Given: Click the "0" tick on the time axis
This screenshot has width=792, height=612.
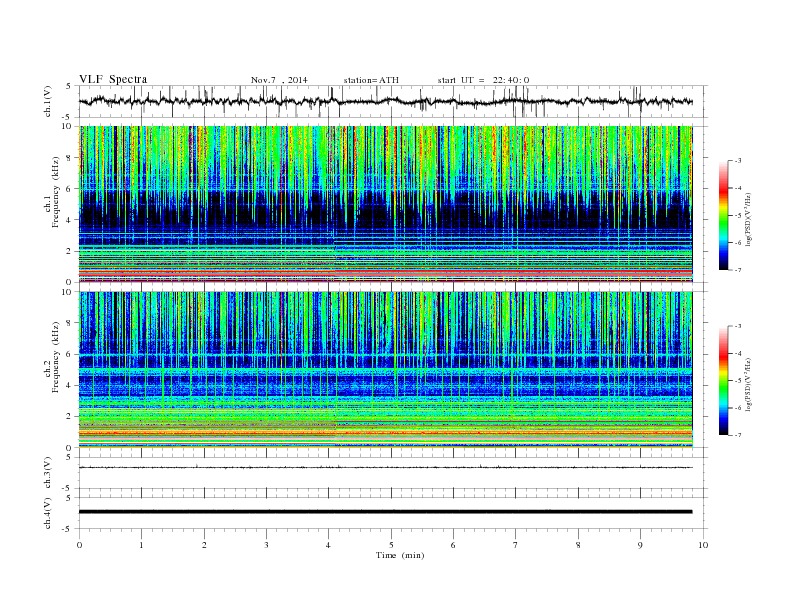Looking at the screenshot, I should click(x=79, y=545).
